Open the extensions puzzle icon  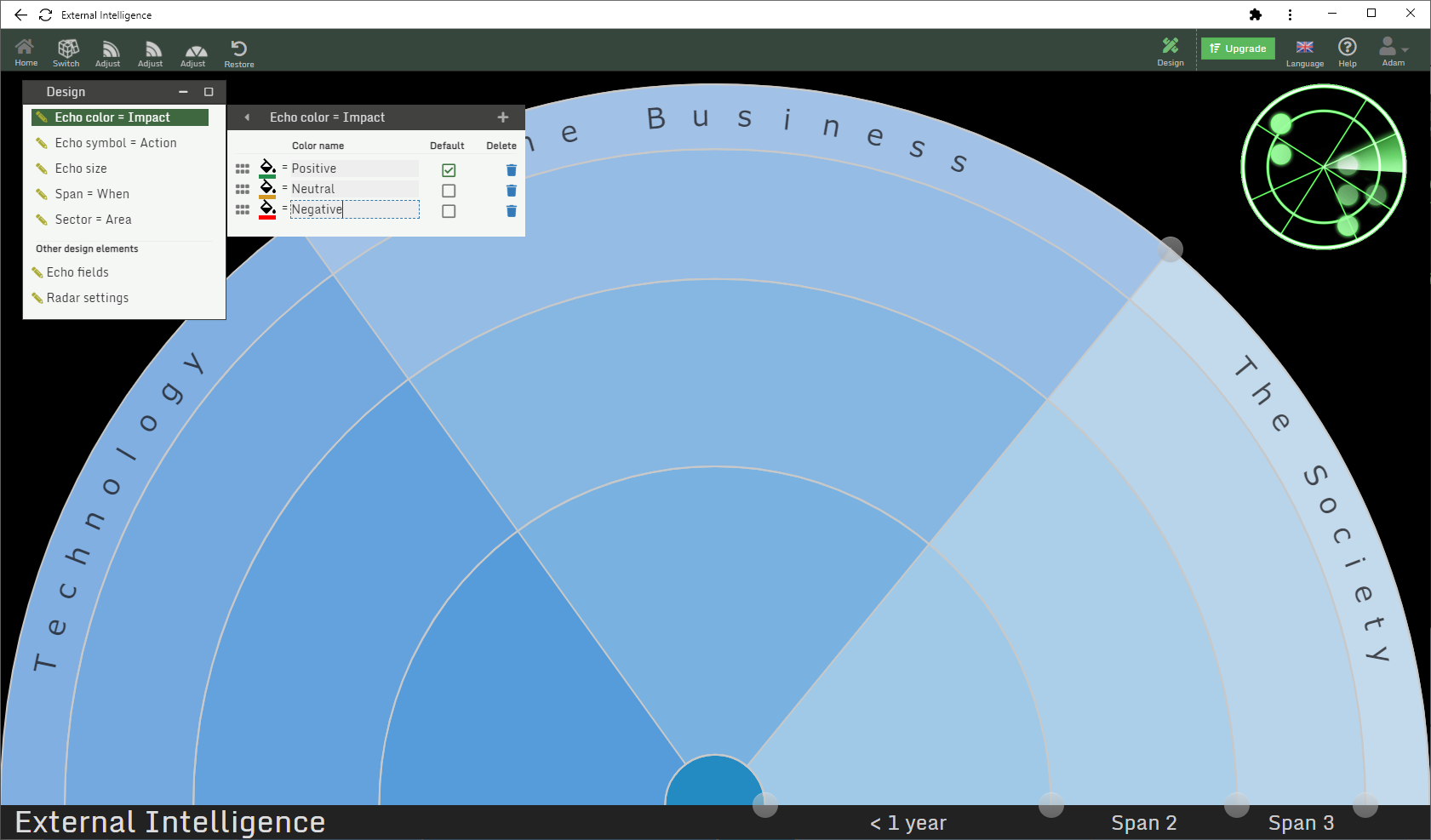click(x=1256, y=14)
